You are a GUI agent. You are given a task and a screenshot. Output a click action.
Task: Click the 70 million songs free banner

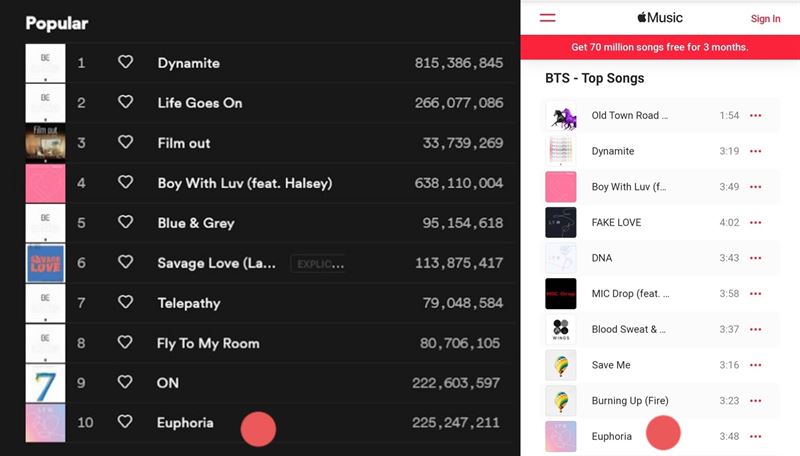click(x=660, y=47)
